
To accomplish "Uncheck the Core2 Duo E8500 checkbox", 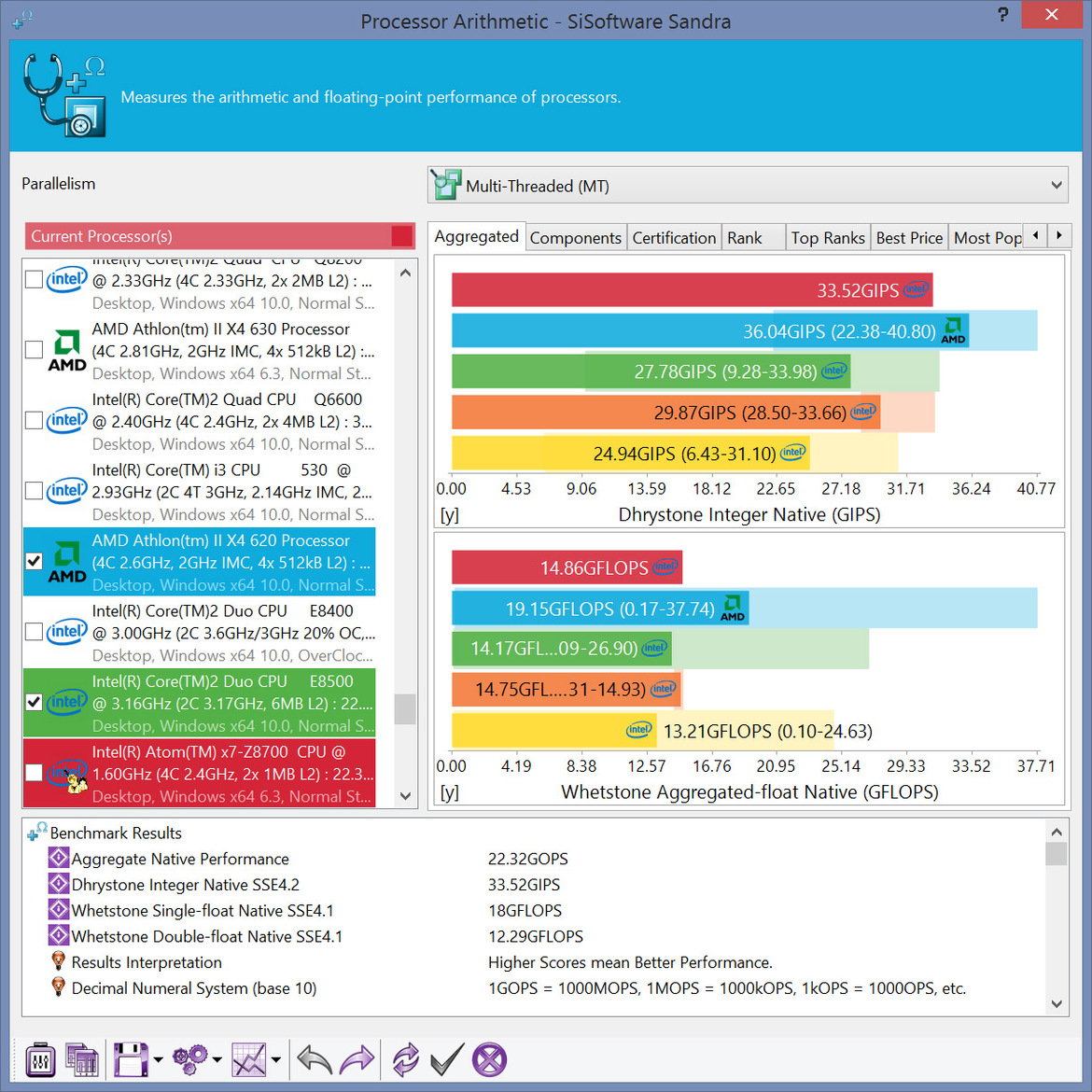I will [34, 702].
